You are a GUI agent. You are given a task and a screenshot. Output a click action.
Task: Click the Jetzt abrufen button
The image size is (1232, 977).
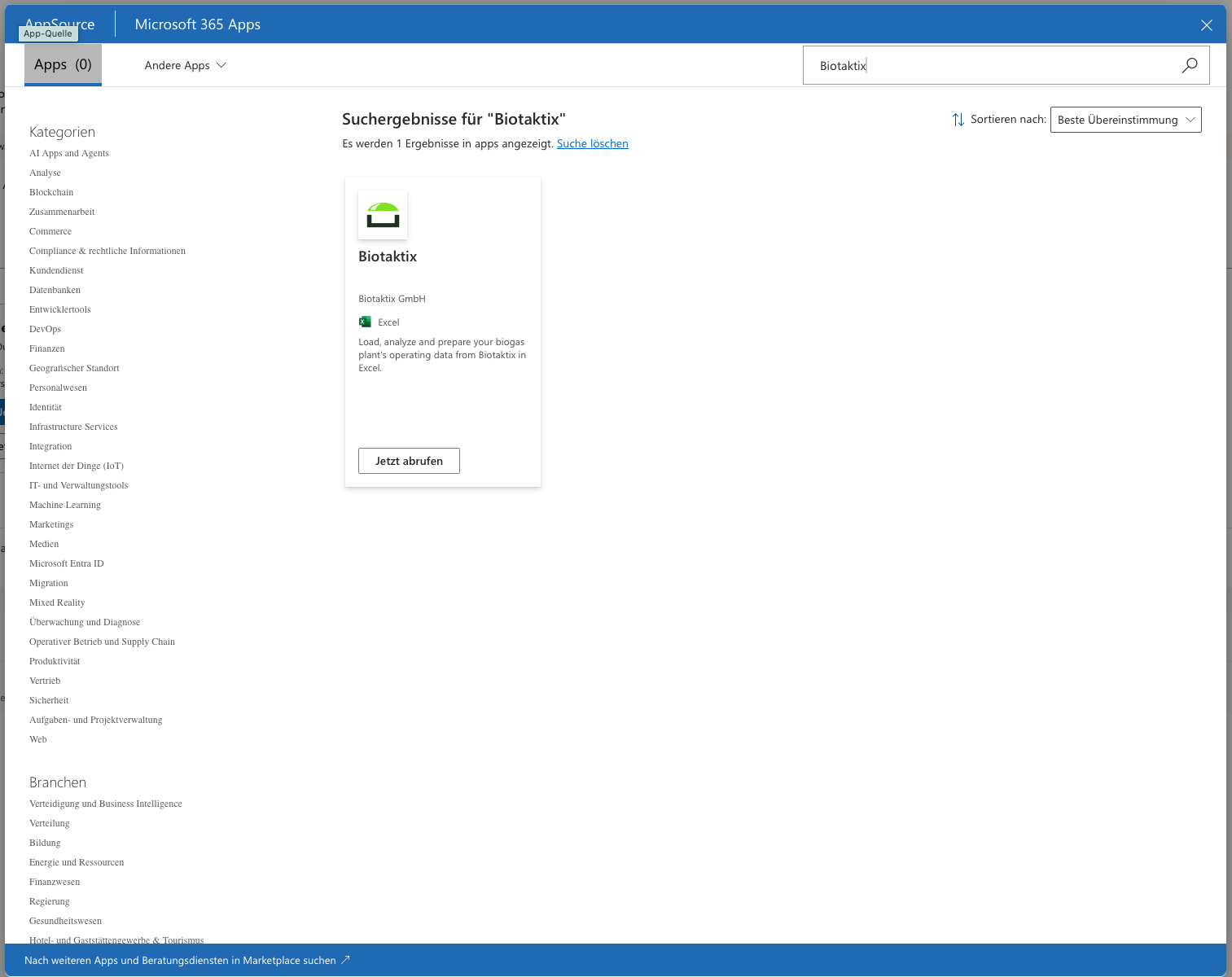[409, 461]
